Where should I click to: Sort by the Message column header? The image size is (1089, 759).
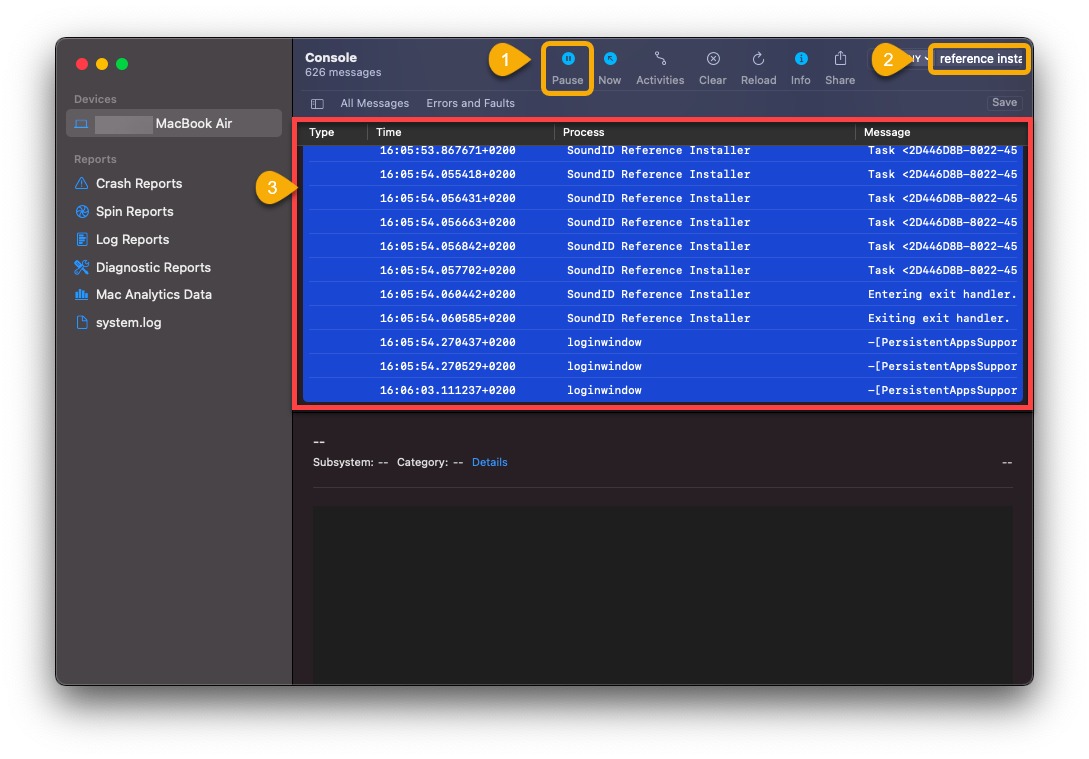click(887, 133)
